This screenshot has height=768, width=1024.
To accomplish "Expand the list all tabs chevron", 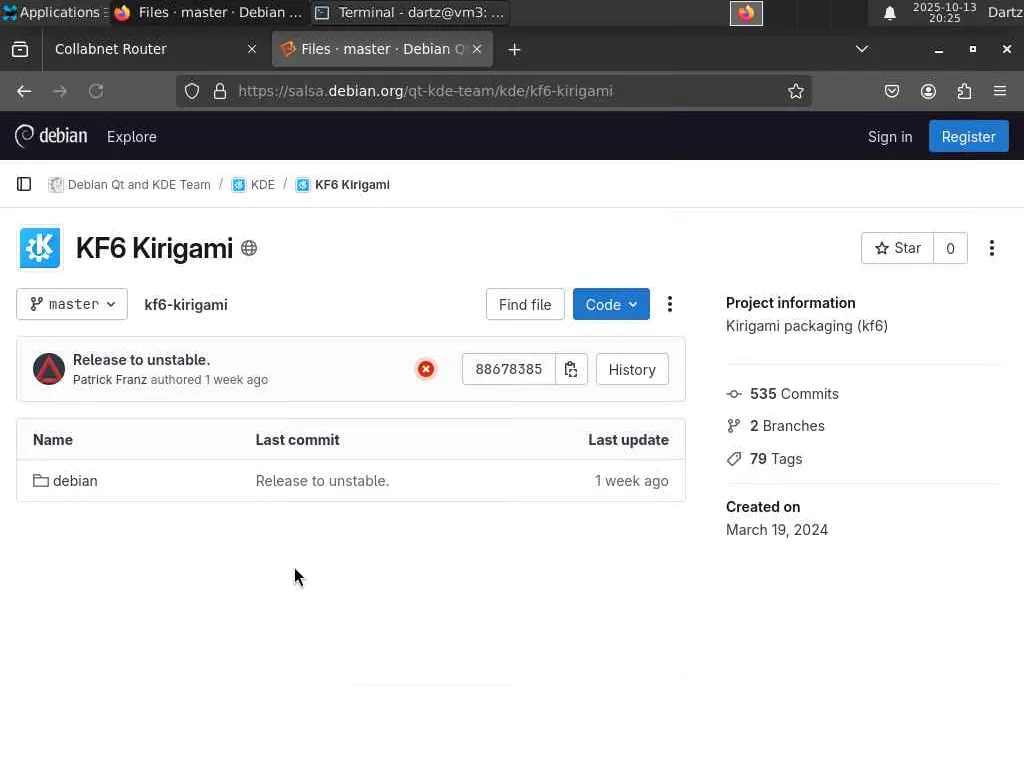I will pyautogui.click(x=862, y=49).
